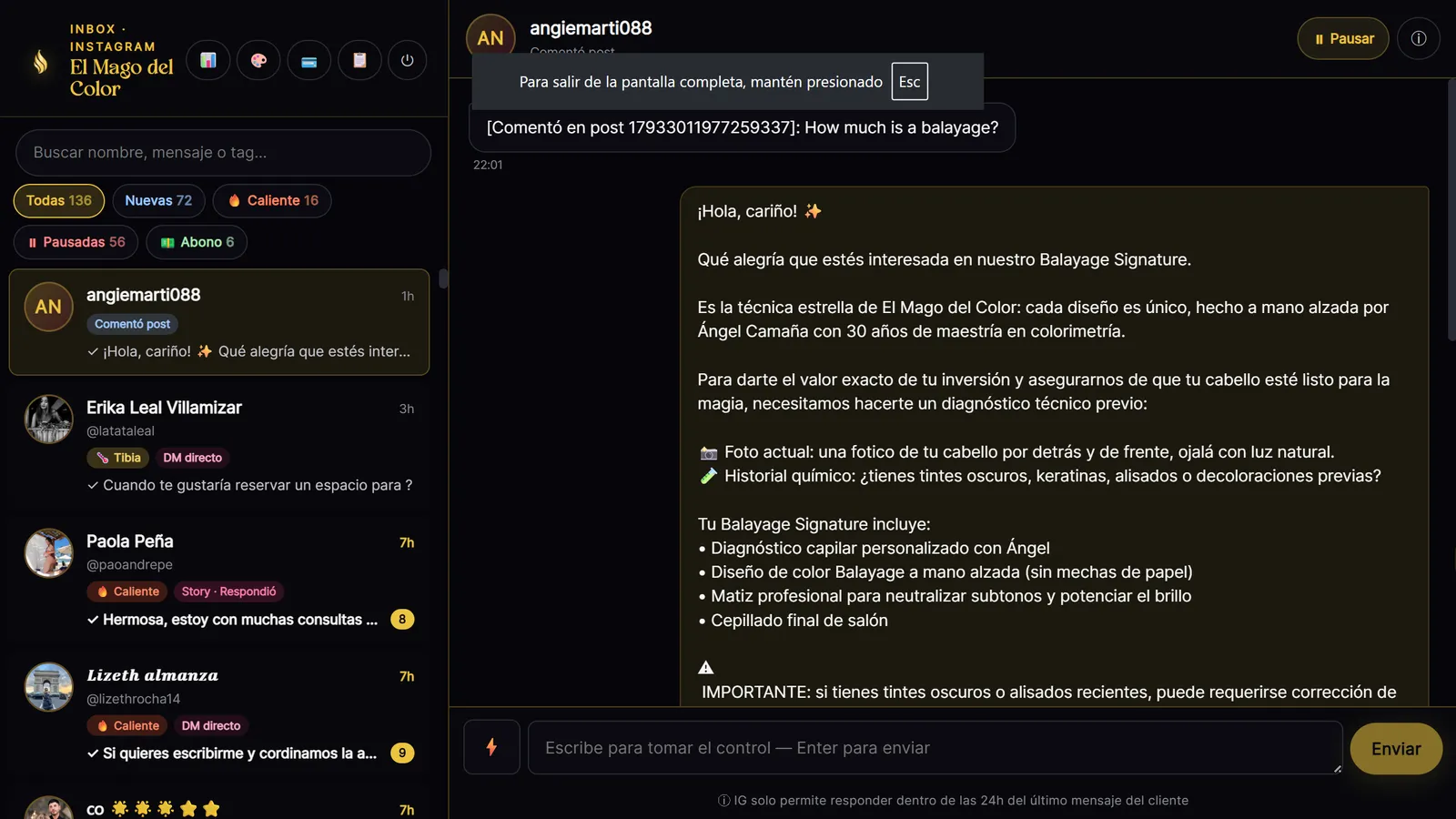The image size is (1456, 819).
Task: Filter by Pausadas 56 chip
Action: [76, 242]
